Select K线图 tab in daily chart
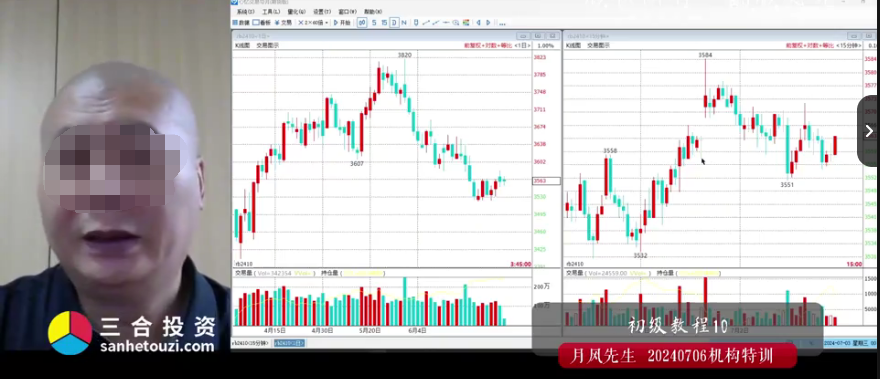 242,45
